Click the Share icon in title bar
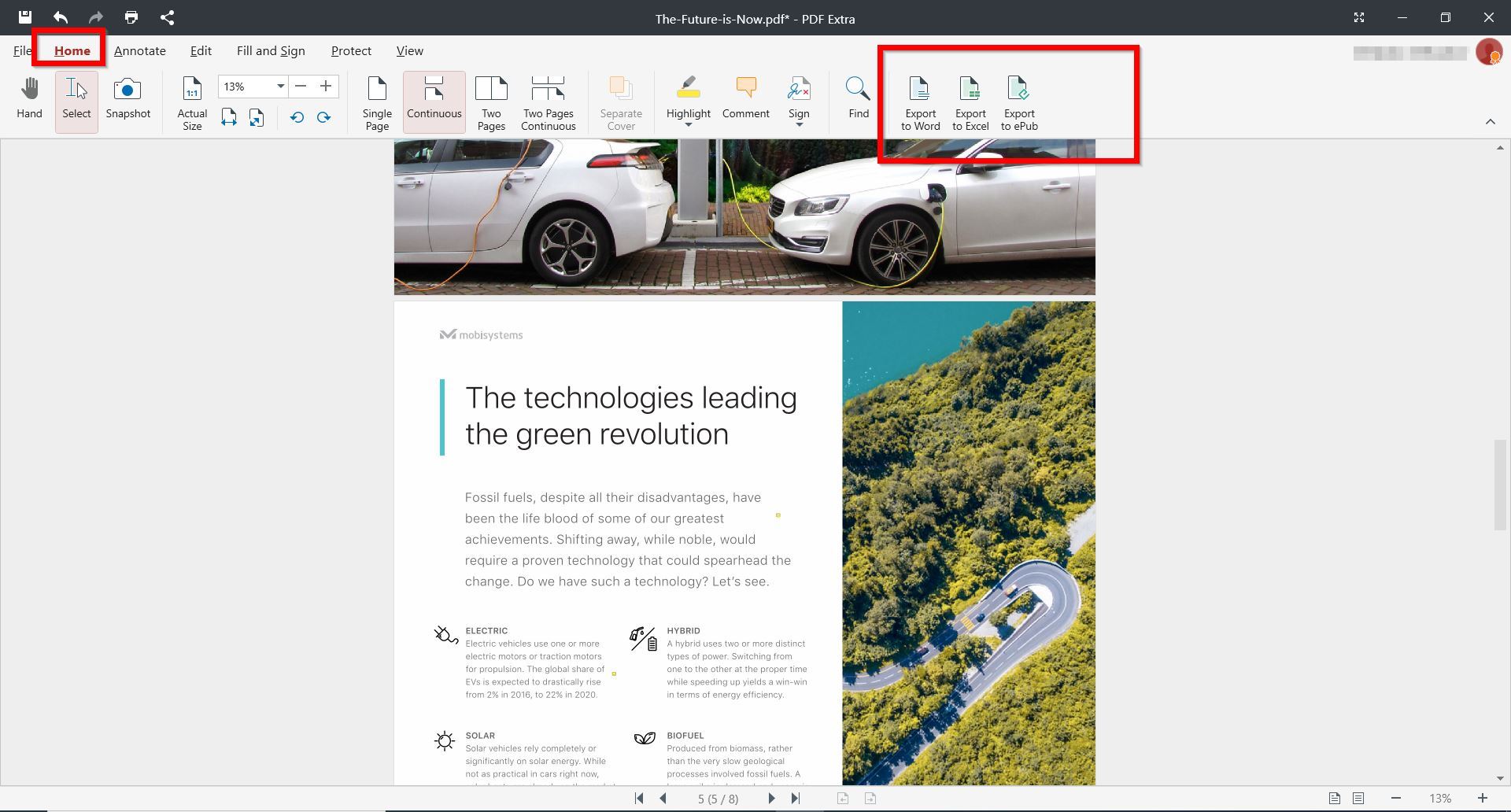The width and height of the screenshot is (1511, 812). (167, 17)
